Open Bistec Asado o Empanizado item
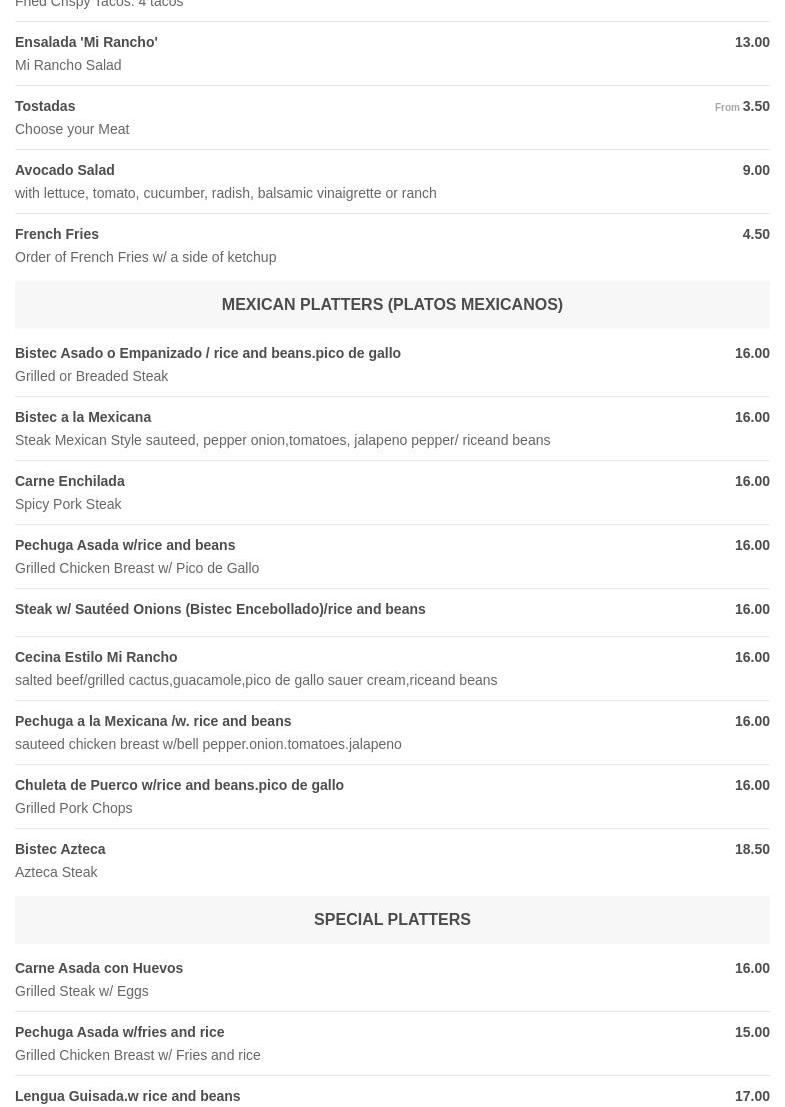The image size is (785, 1107). pyautogui.click(x=208, y=353)
